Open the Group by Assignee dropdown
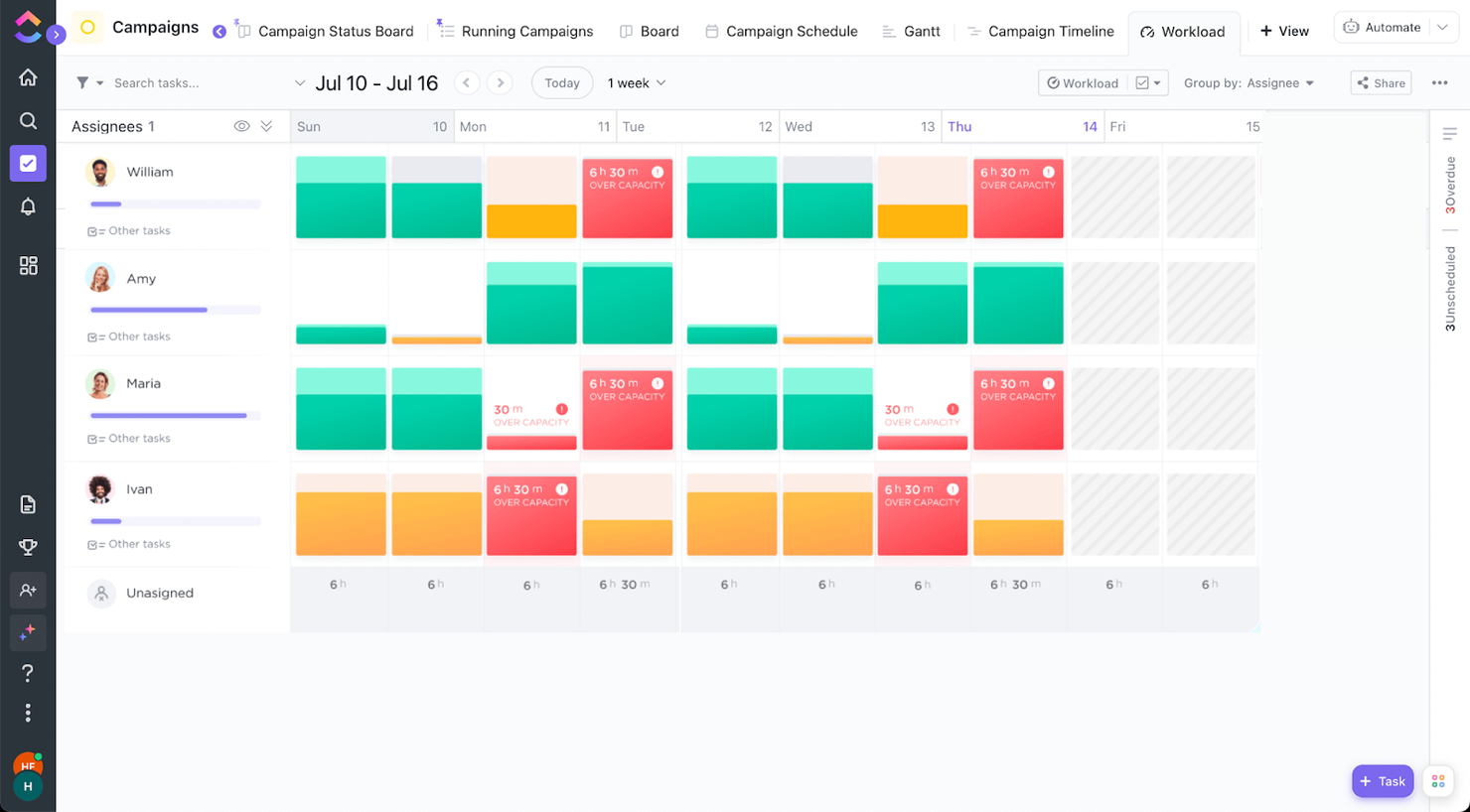 pyautogui.click(x=1249, y=83)
